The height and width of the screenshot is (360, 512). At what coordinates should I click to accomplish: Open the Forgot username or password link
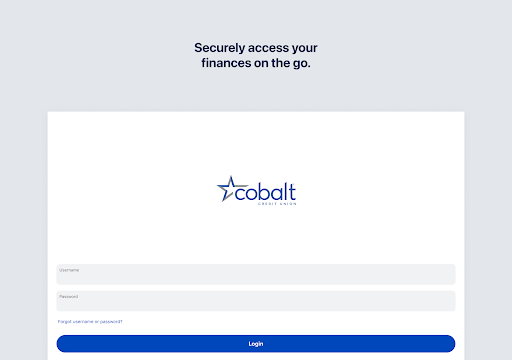[x=90, y=322]
